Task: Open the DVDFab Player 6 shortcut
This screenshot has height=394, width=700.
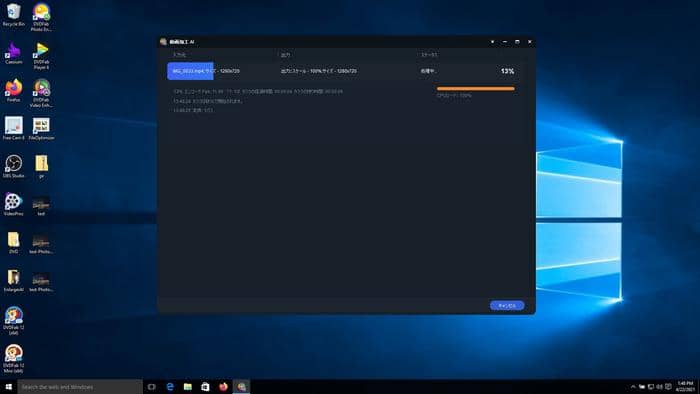Action: (x=41, y=56)
